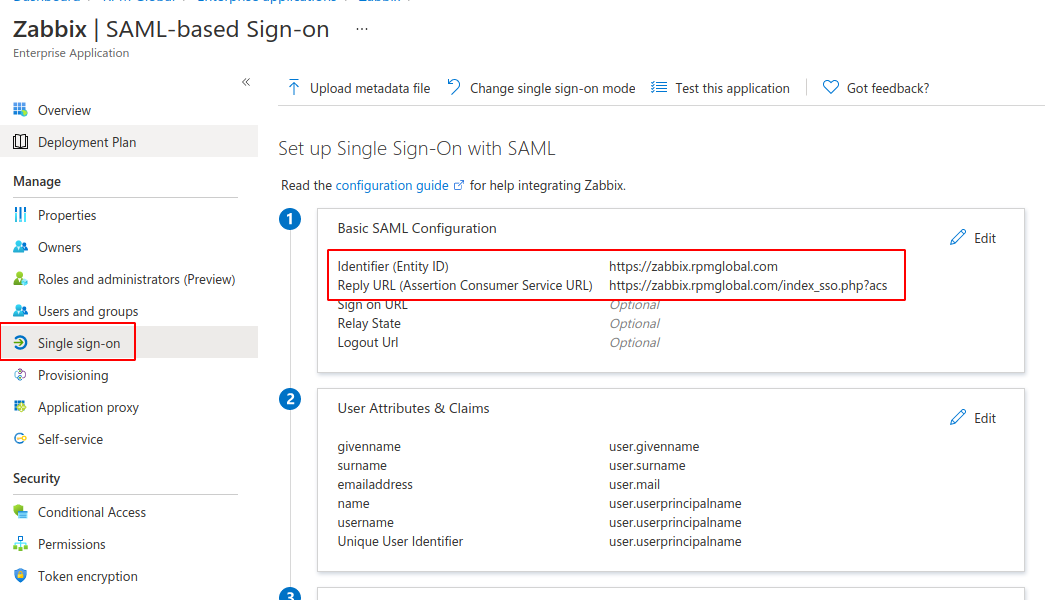Image resolution: width=1045 pixels, height=600 pixels.
Task: Collapse the sidebar with double-chevron
Action: 246,82
